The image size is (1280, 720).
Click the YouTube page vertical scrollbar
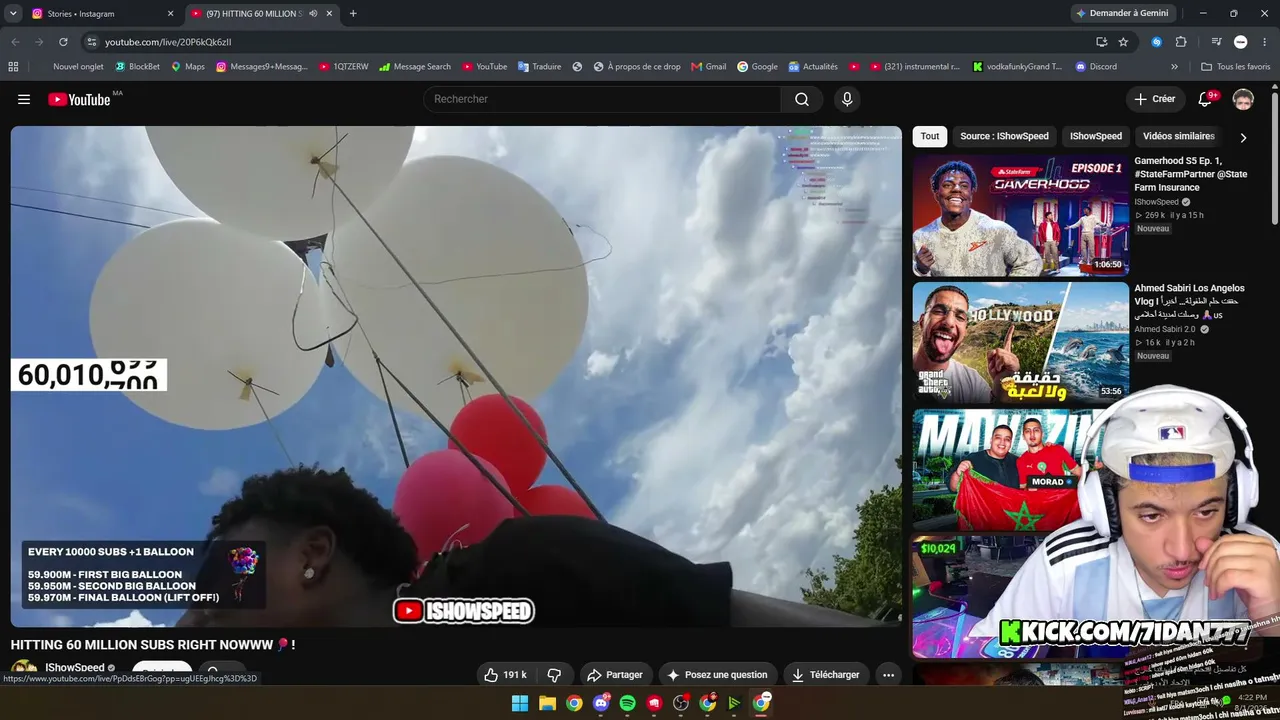click(x=1275, y=160)
